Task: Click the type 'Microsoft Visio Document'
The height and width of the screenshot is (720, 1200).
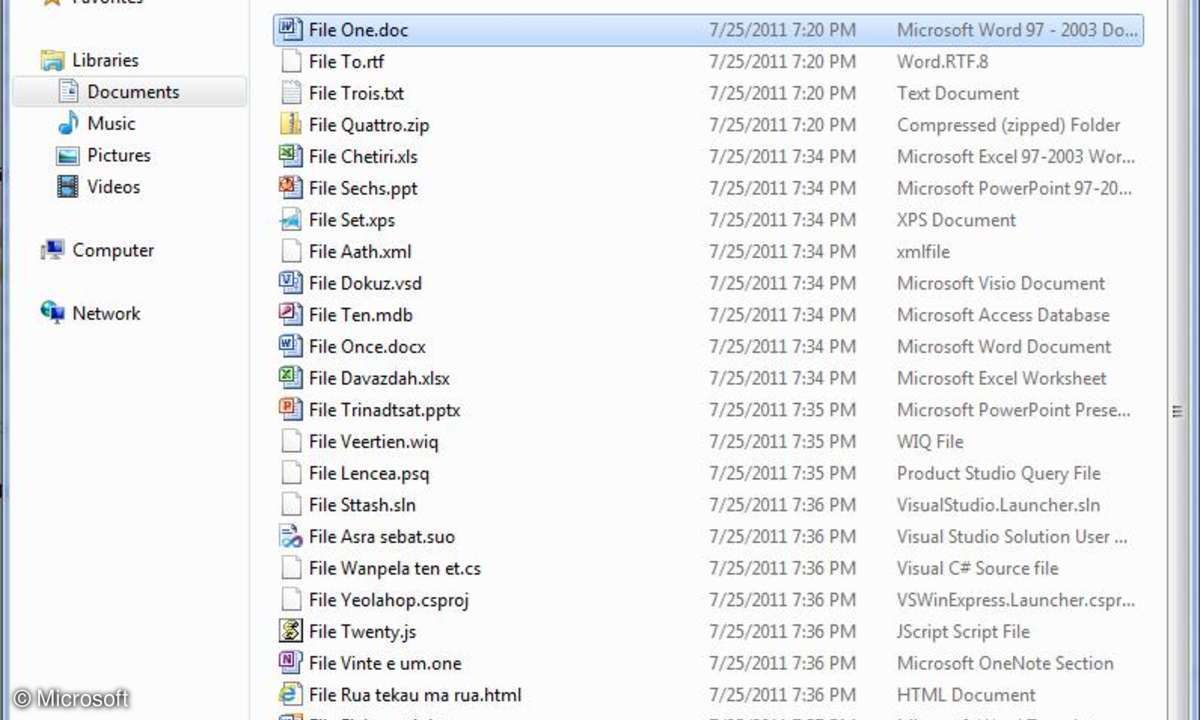Action: click(1001, 283)
